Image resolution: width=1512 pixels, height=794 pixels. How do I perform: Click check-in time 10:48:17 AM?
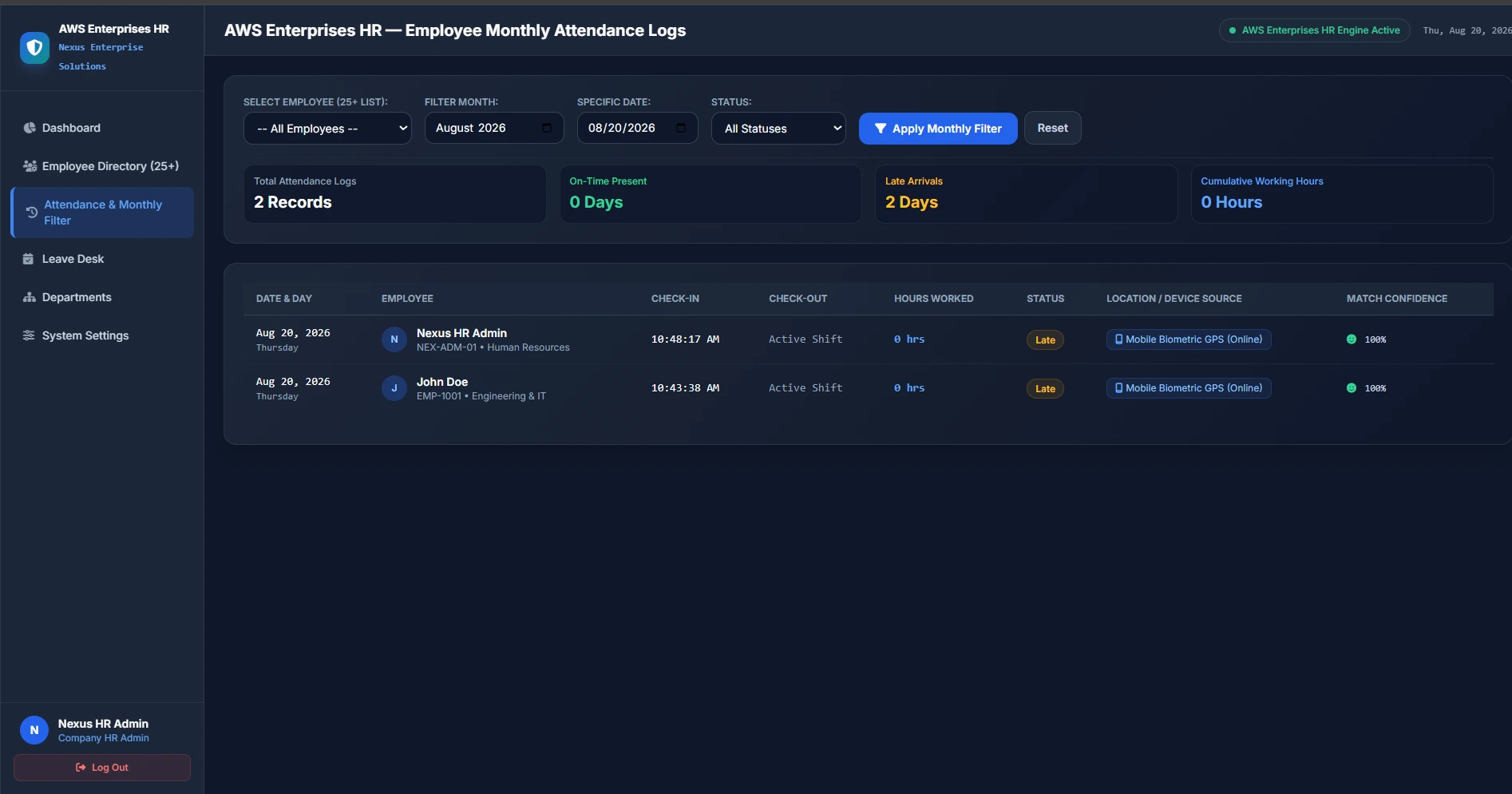pyautogui.click(x=685, y=339)
